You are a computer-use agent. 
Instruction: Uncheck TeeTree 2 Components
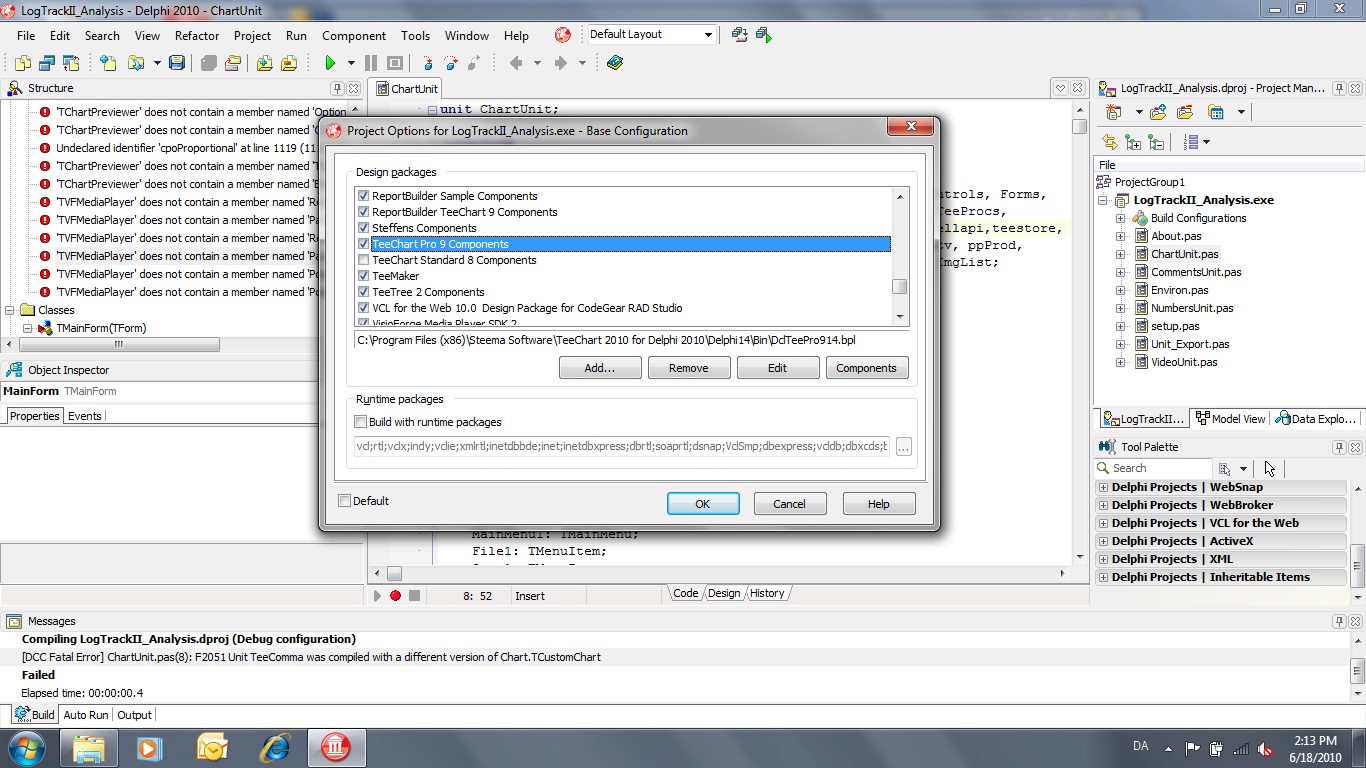[x=364, y=292]
